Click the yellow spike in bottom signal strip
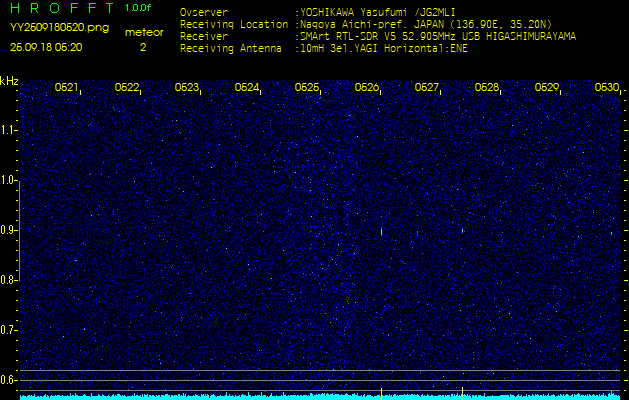 coord(462,390)
